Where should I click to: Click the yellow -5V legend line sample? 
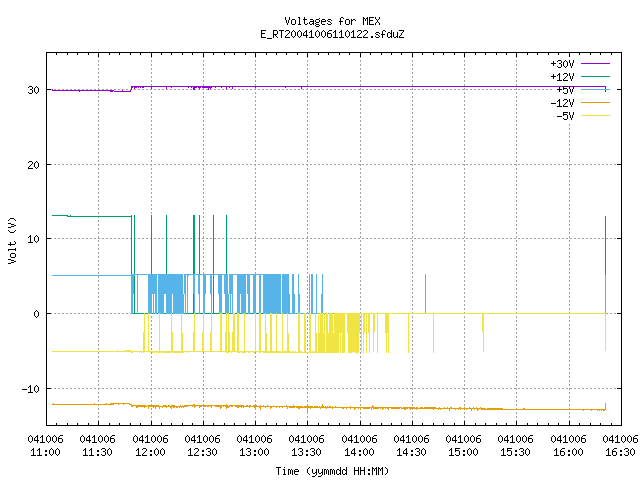click(595, 116)
